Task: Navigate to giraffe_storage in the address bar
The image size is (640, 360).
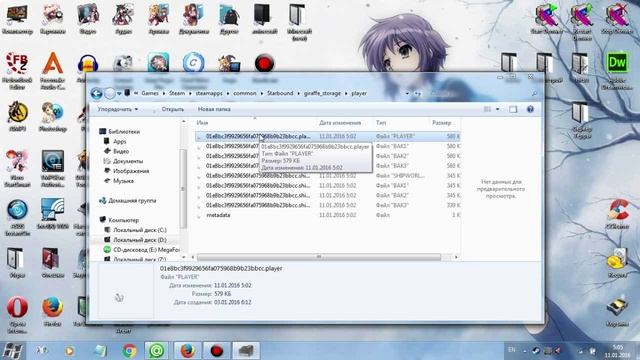Action: click(x=322, y=93)
